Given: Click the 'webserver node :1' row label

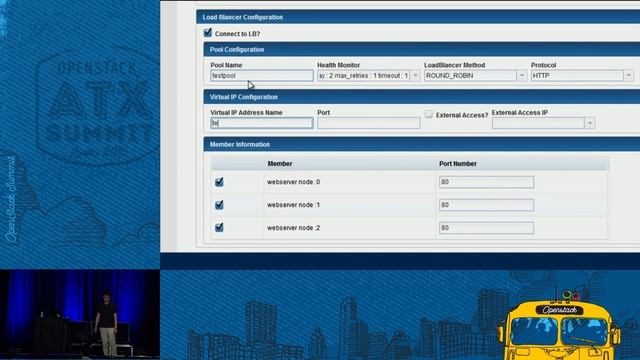Looking at the screenshot, I should coord(293,205).
